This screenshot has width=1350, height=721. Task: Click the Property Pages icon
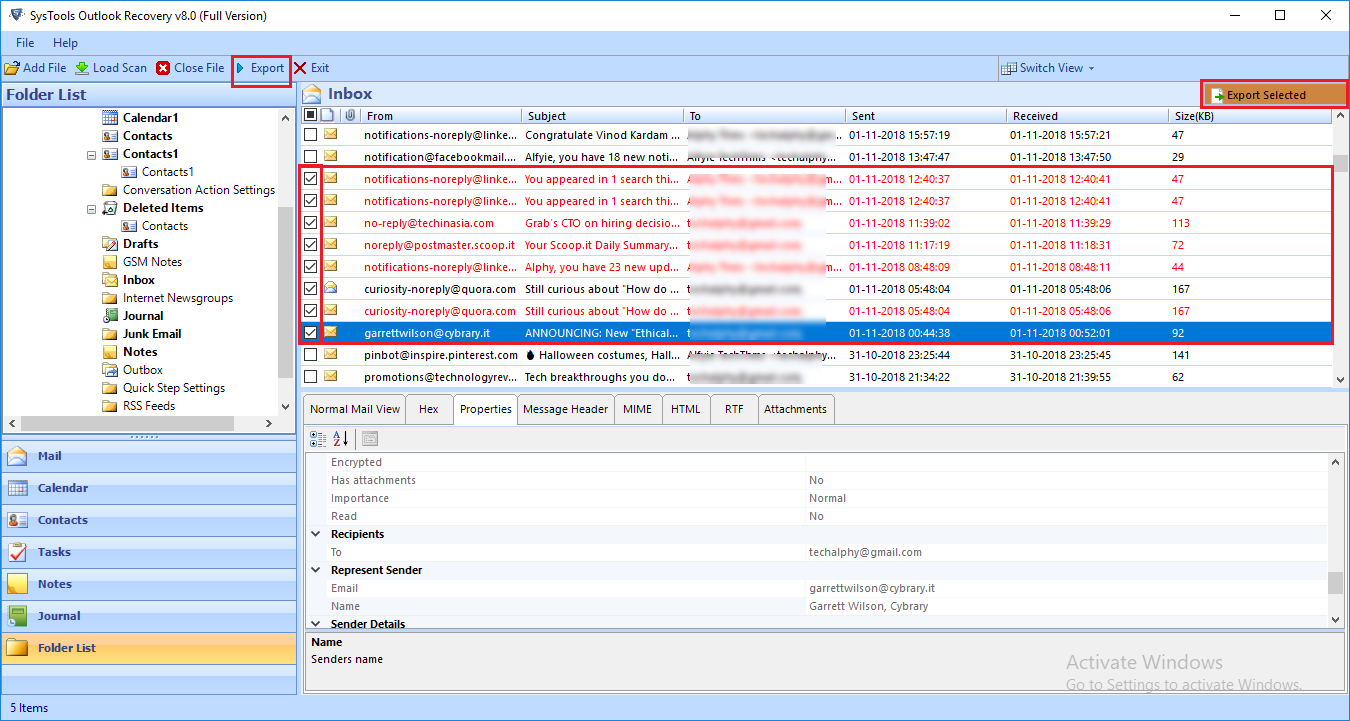pyautogui.click(x=370, y=439)
